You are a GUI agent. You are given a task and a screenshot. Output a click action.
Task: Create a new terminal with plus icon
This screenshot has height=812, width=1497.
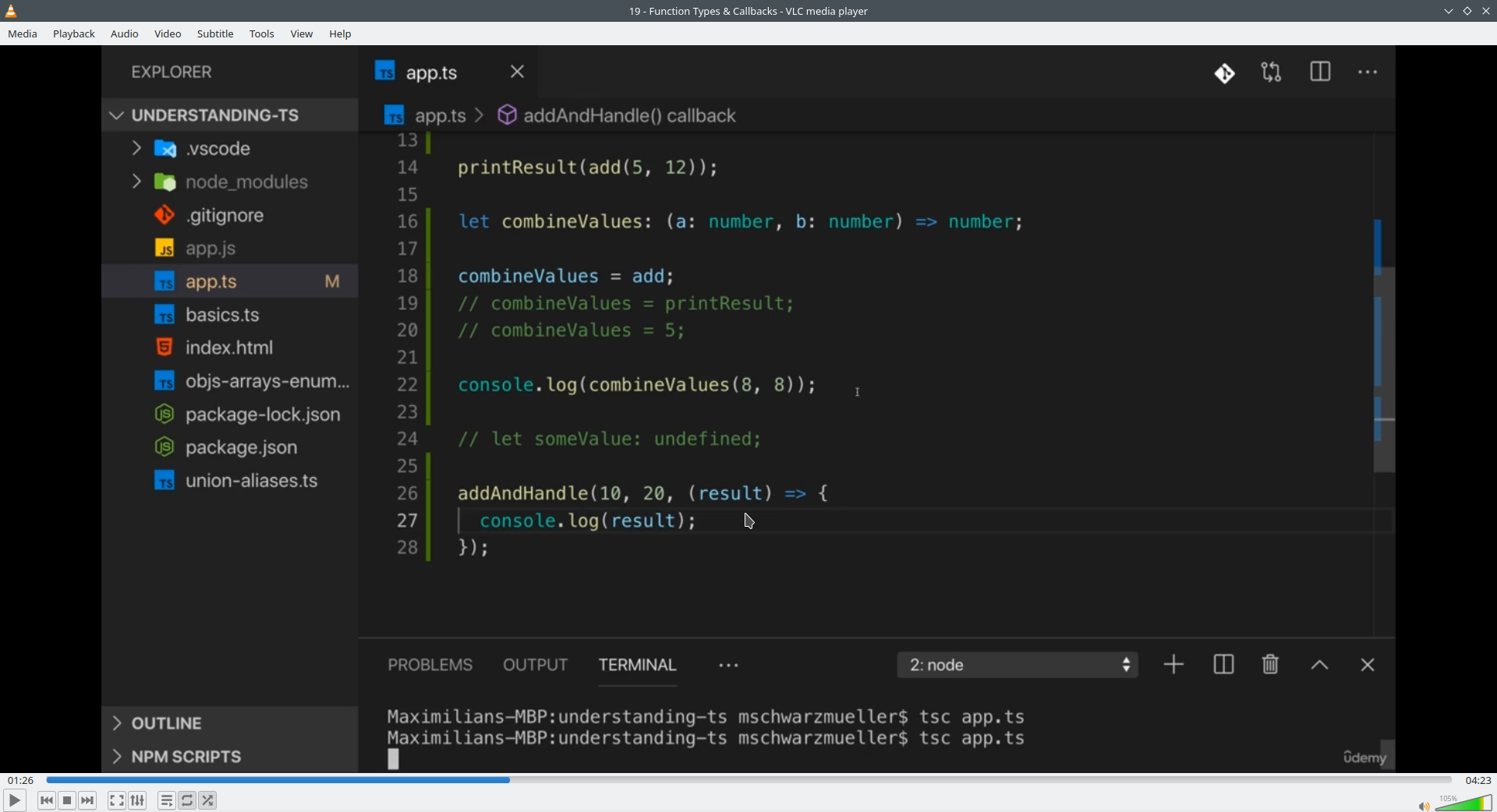pos(1174,664)
